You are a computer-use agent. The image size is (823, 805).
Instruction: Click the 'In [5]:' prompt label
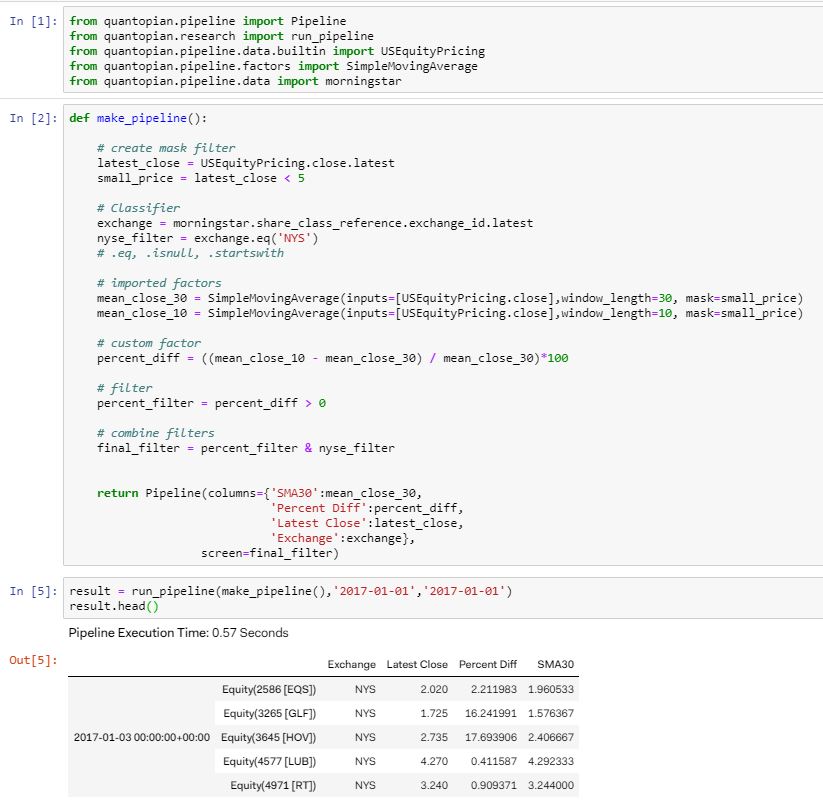point(33,591)
